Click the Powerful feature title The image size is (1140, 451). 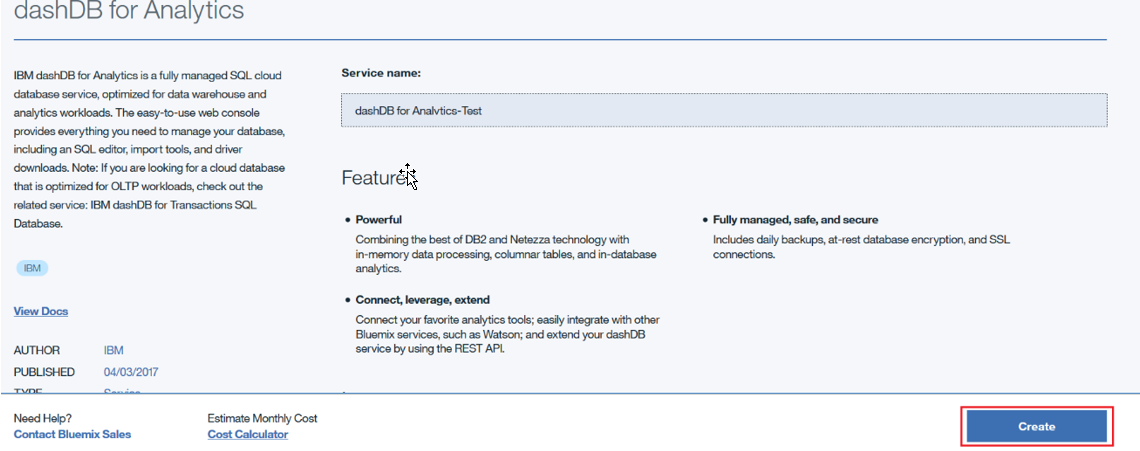tap(378, 220)
